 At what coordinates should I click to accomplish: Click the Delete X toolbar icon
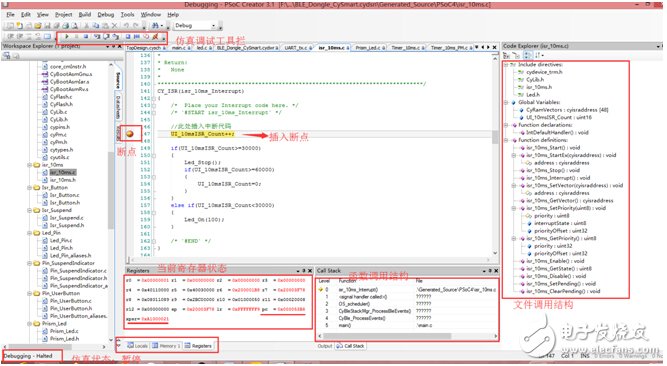[114, 26]
